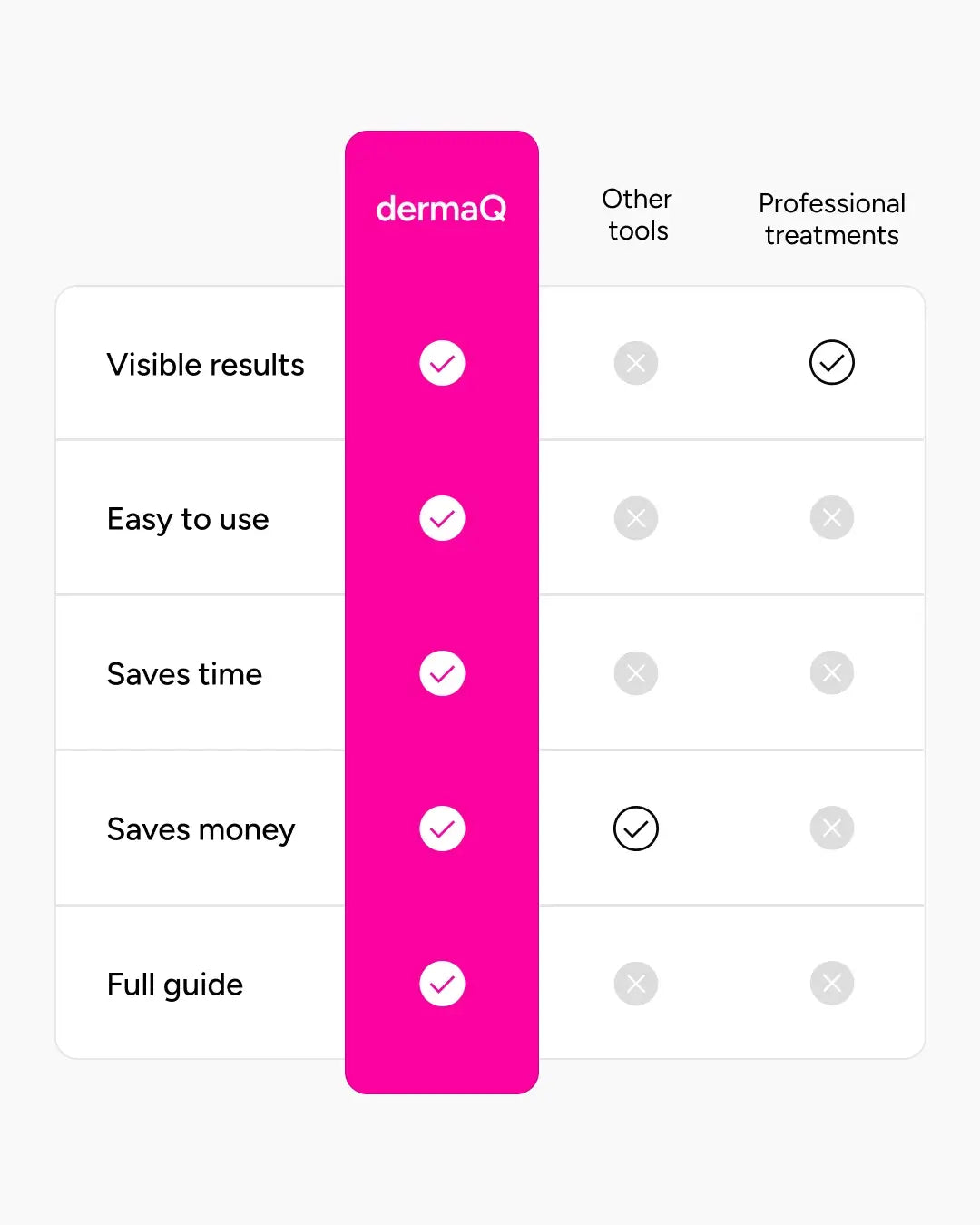Select the Professional treatments column header
The width and height of the screenshot is (980, 1225).
click(x=832, y=219)
